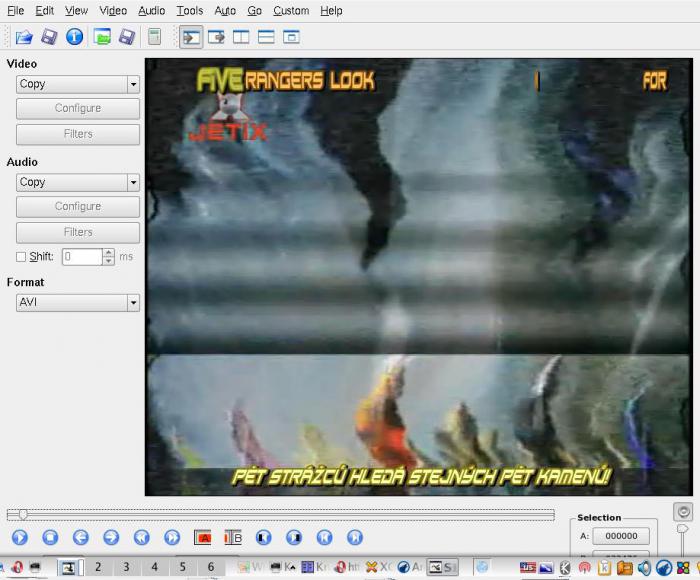This screenshot has width=700, height=580.
Task: Go to first frame button
Action: point(325,537)
